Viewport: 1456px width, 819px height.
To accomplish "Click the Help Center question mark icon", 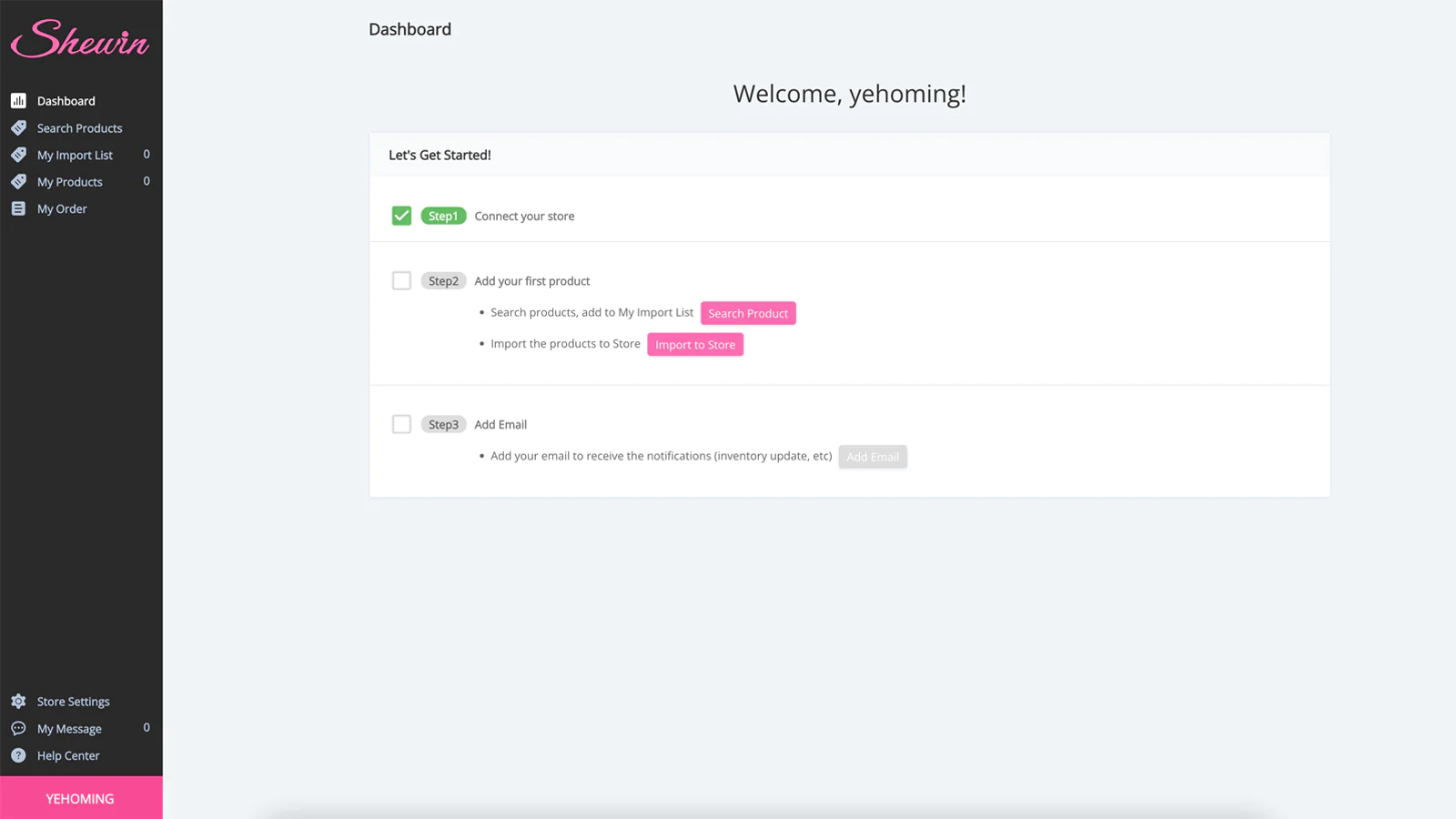I will [x=18, y=755].
